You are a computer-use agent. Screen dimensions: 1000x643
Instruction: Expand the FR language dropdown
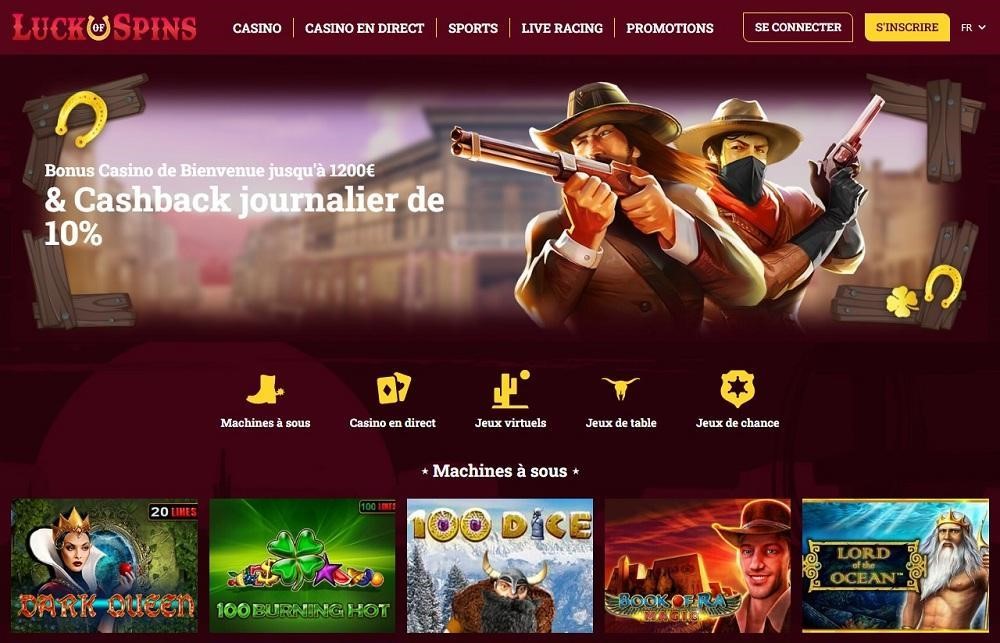click(x=973, y=27)
